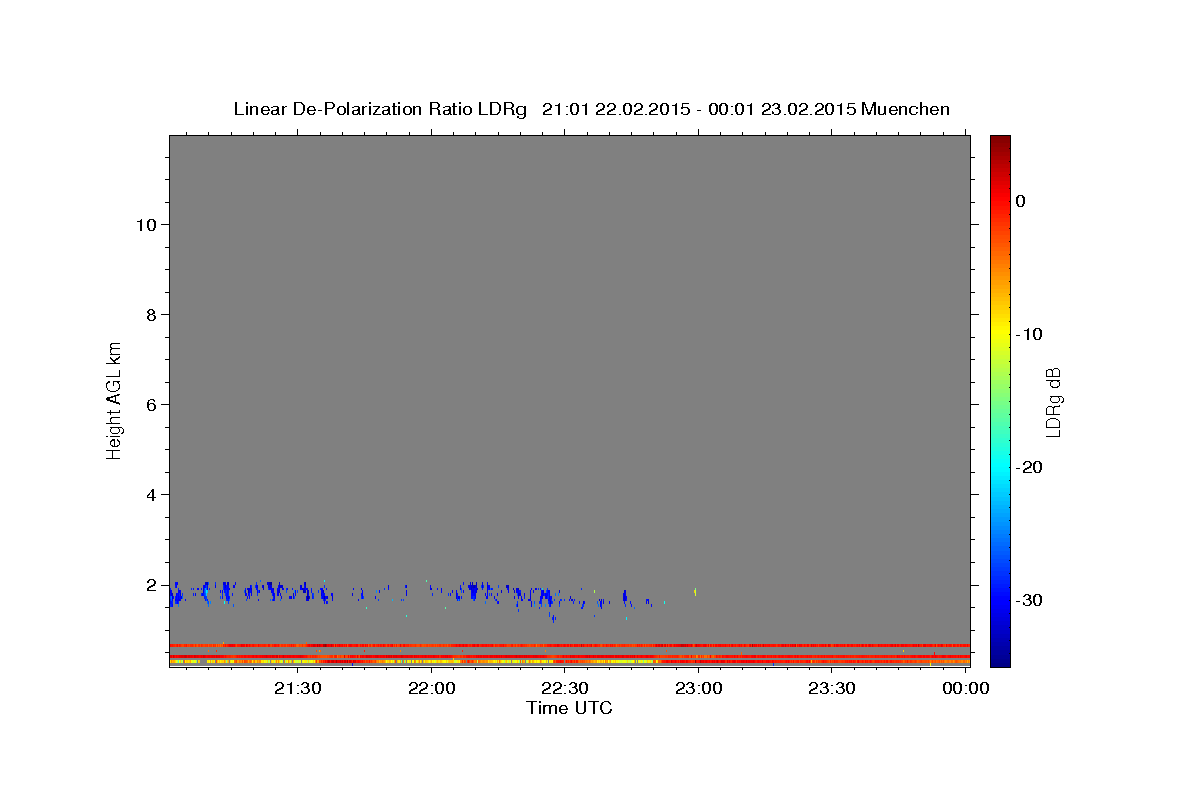The height and width of the screenshot is (800, 1200).
Task: Click the plot title 'Linear De-Polarization Ratio LDRg'
Action: tap(380, 109)
